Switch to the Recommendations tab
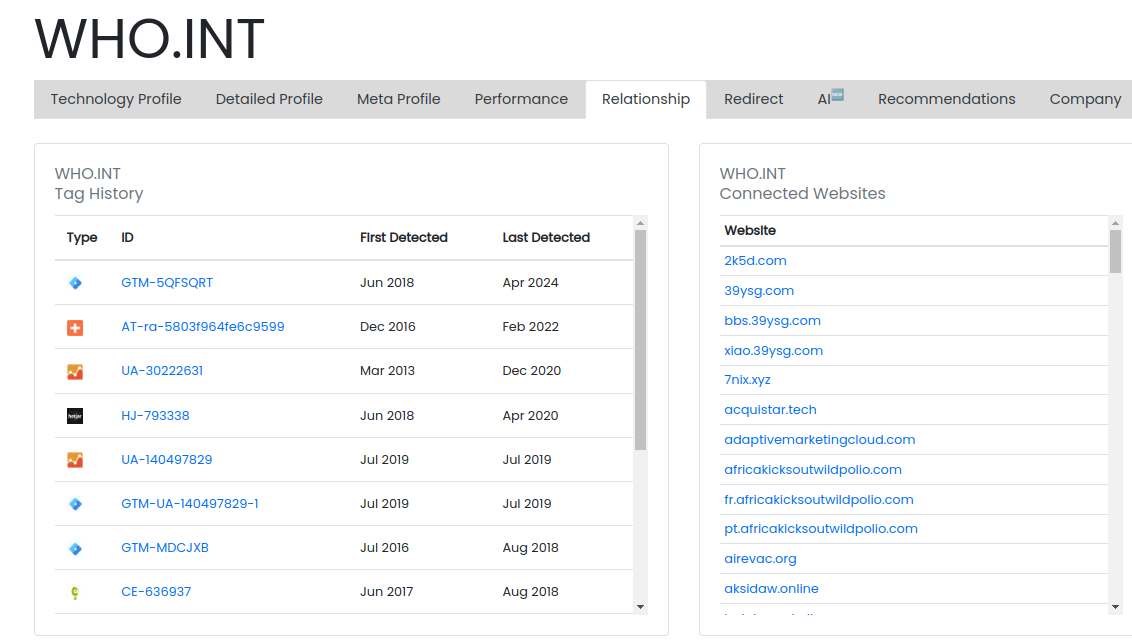Viewport: 1132px width, 640px height. (x=946, y=99)
